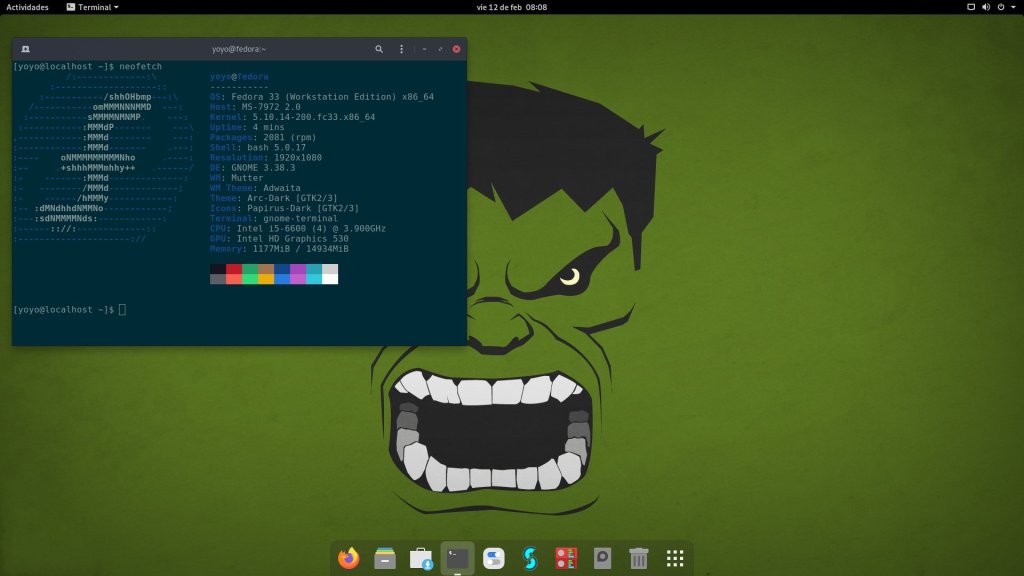Image resolution: width=1024 pixels, height=576 pixels.
Task: Open the Files manager in the dock
Action: (x=385, y=558)
